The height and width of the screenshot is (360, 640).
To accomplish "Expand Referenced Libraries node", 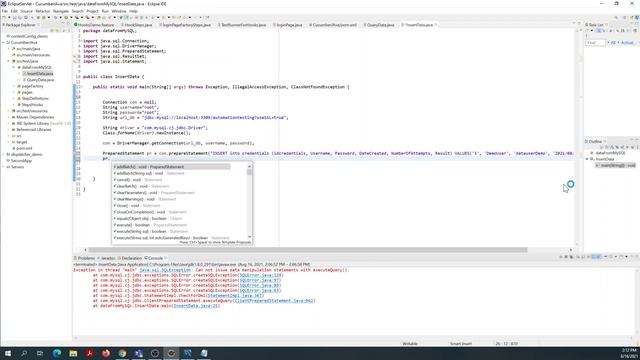I will [9, 129].
